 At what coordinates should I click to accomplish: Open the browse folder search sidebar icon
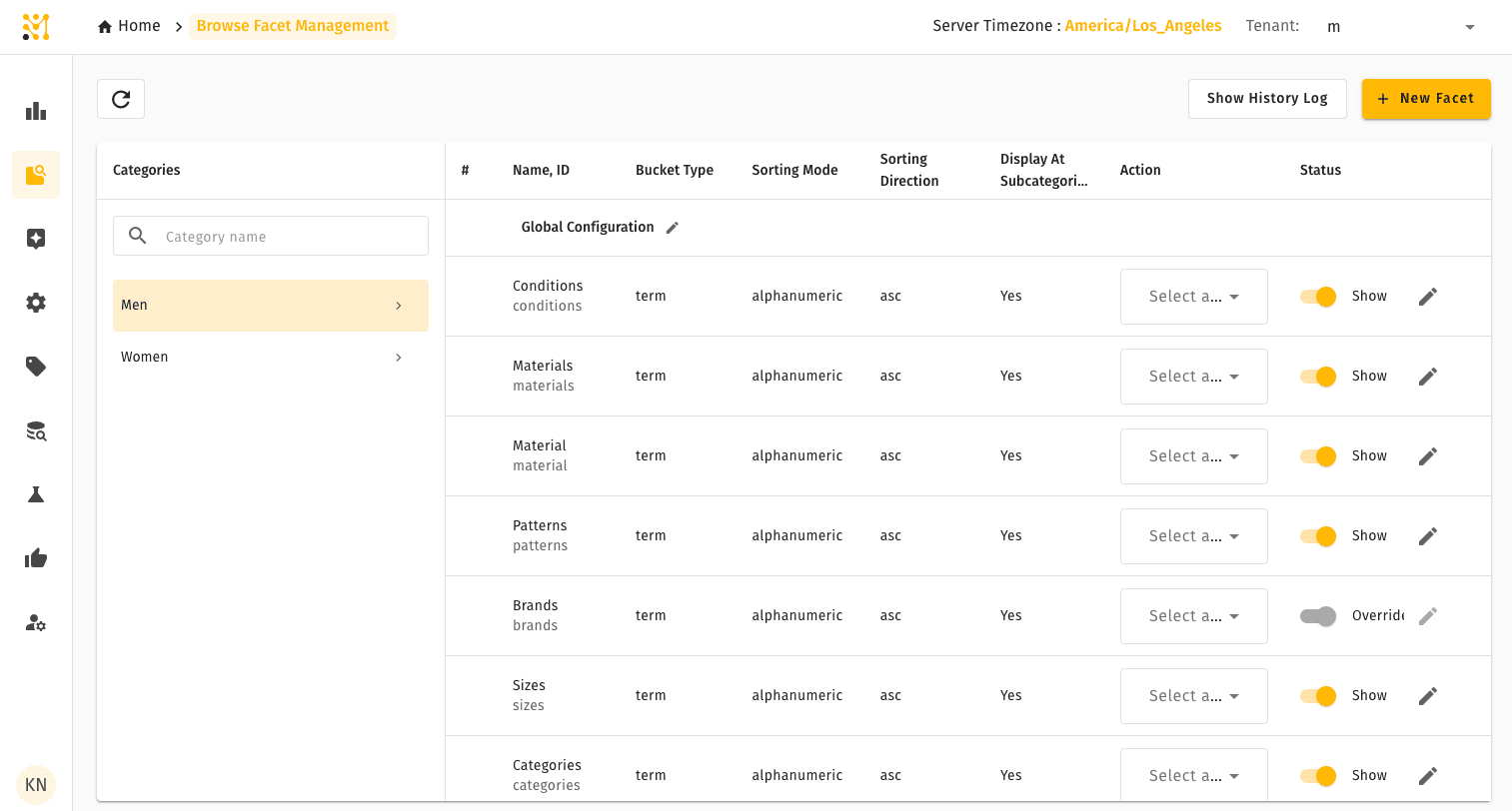(x=36, y=175)
